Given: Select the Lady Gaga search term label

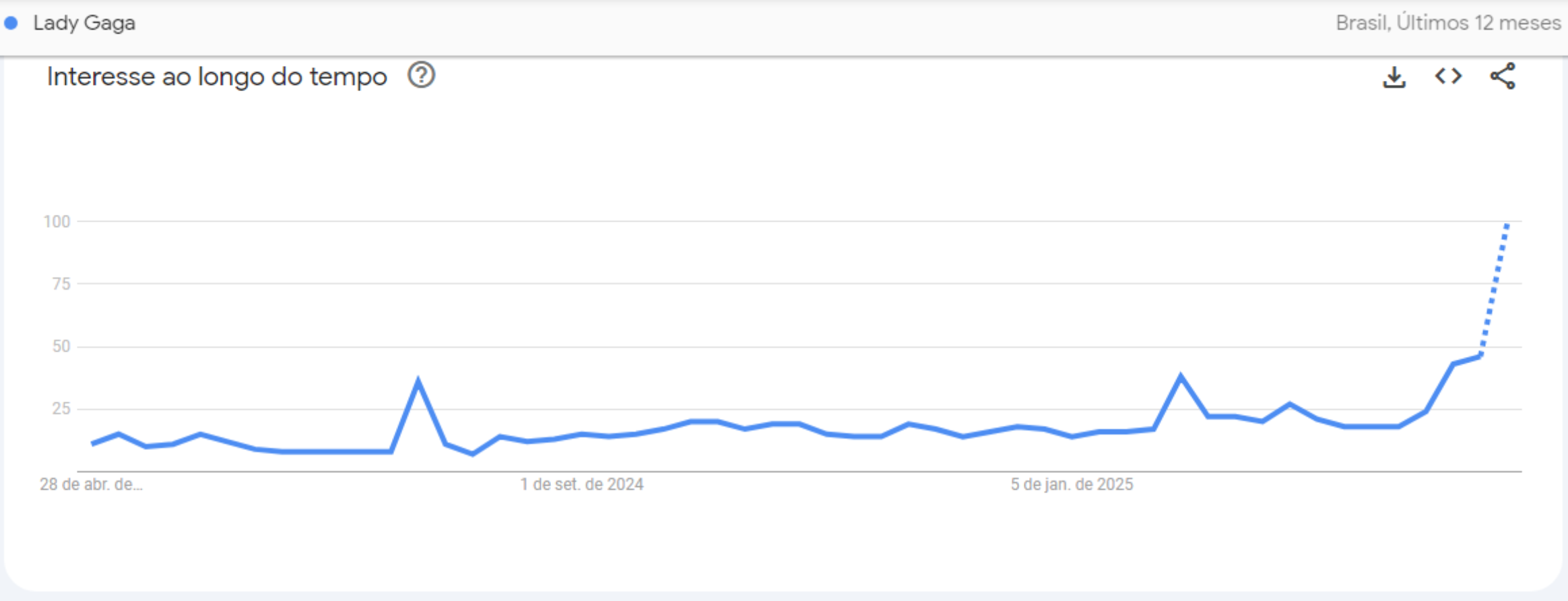Looking at the screenshot, I should tap(84, 23).
